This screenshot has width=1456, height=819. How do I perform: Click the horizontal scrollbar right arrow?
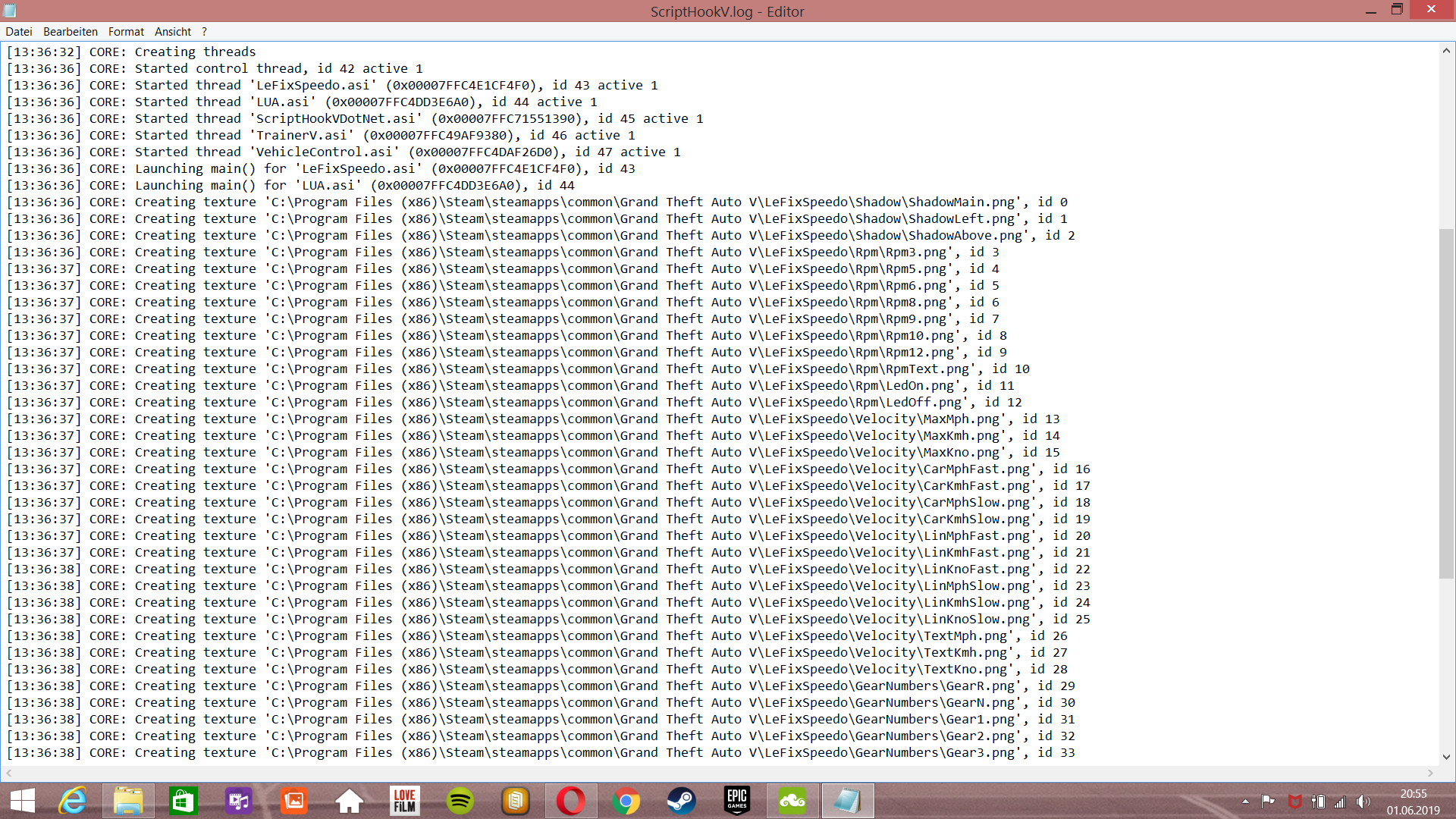tap(1430, 773)
